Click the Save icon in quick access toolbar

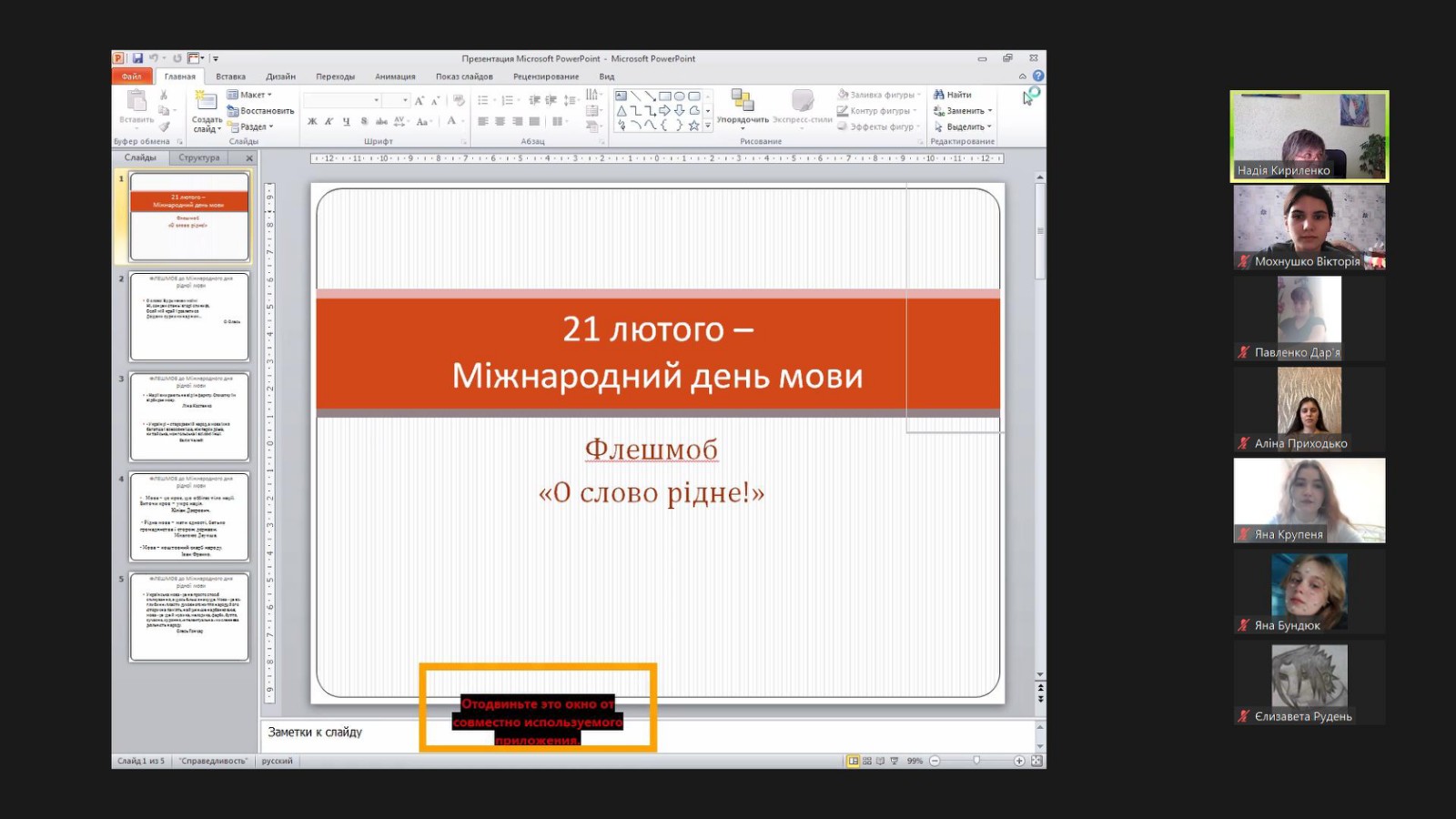(137, 58)
